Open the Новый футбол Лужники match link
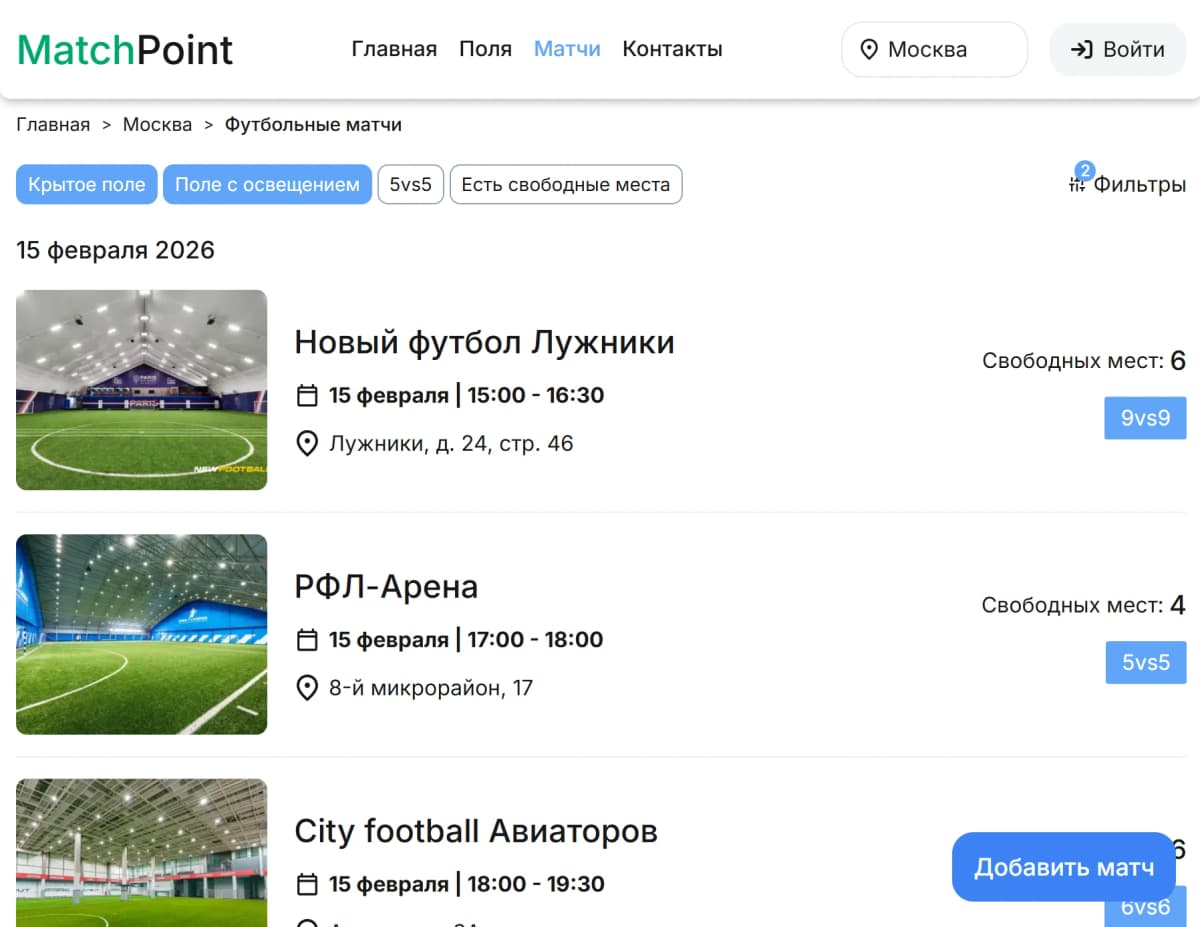The image size is (1200, 927). (x=484, y=342)
